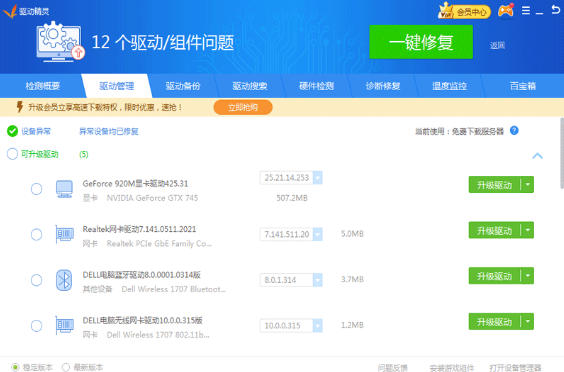Click the green 一键修复 button
Viewport: 564px width, 372px height.
coord(421,42)
